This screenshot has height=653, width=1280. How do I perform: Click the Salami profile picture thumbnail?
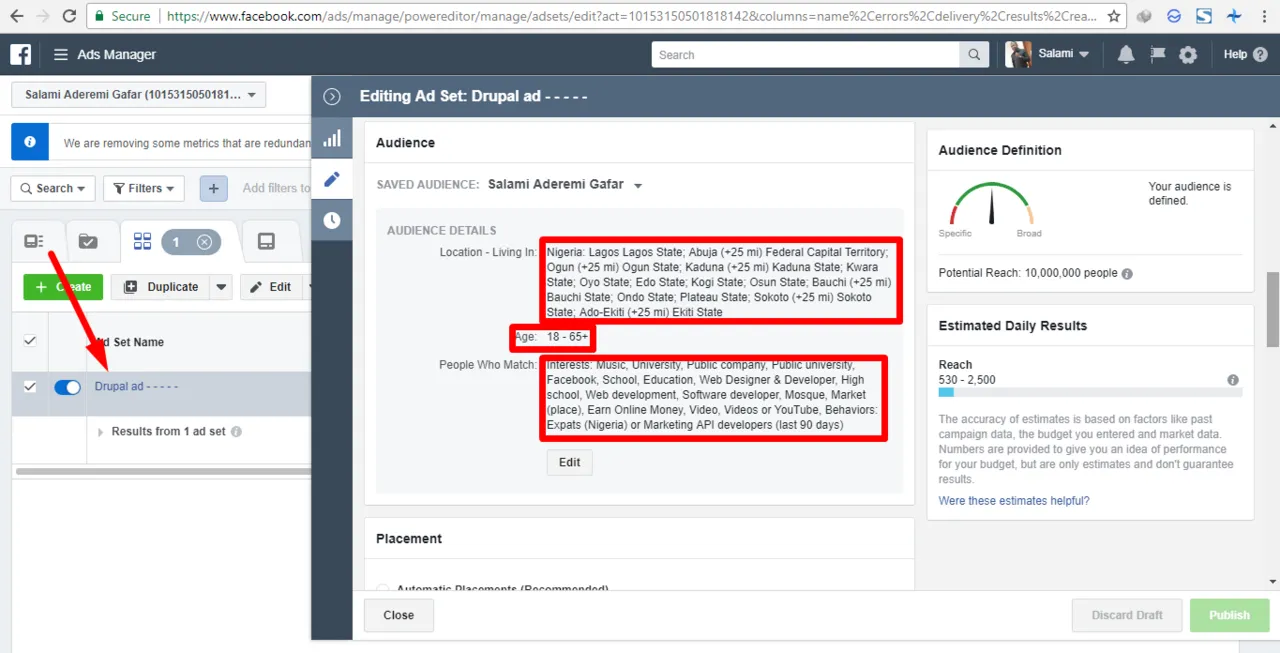coord(1018,54)
